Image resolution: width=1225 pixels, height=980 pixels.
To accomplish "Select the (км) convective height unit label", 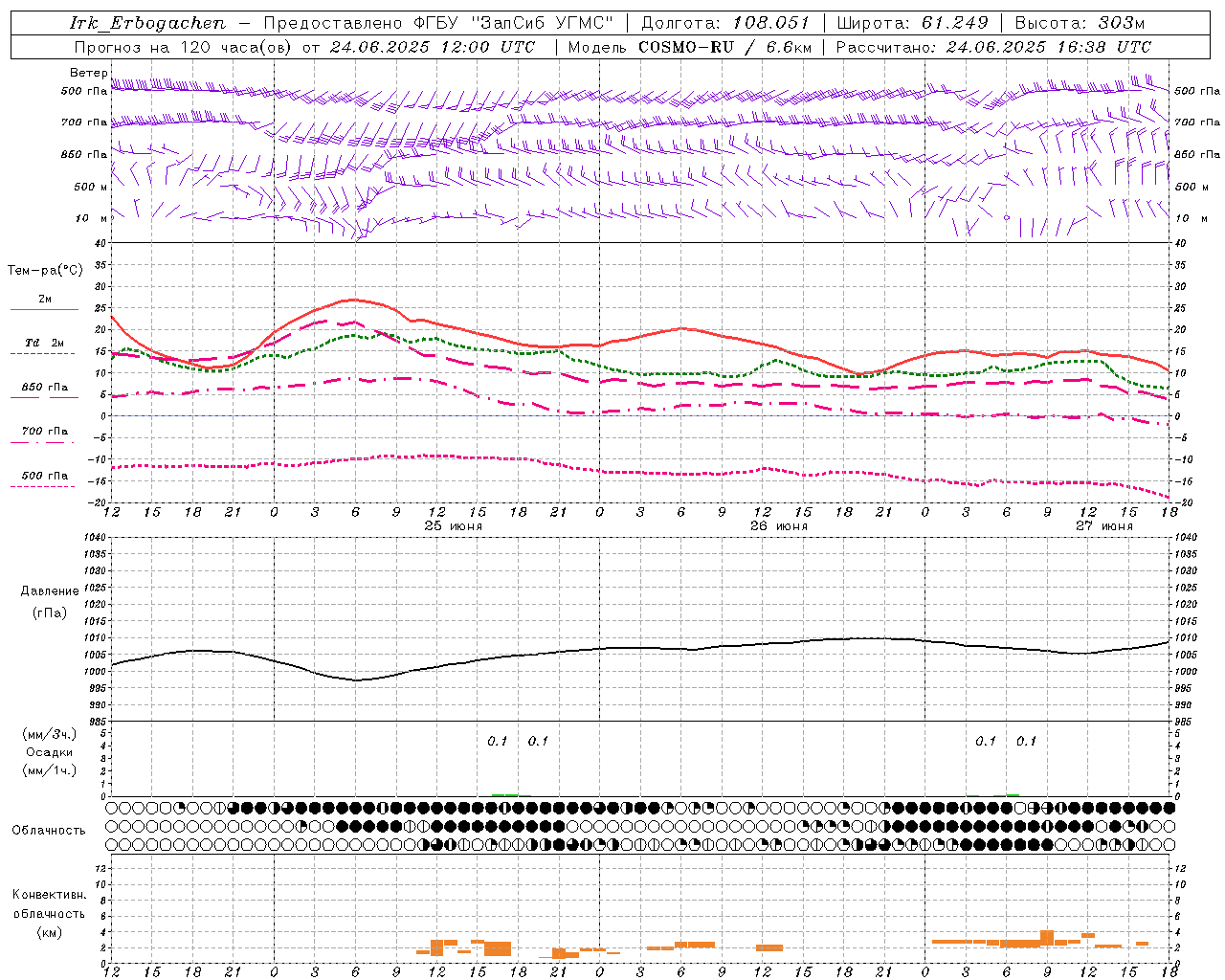I will pos(49,932).
